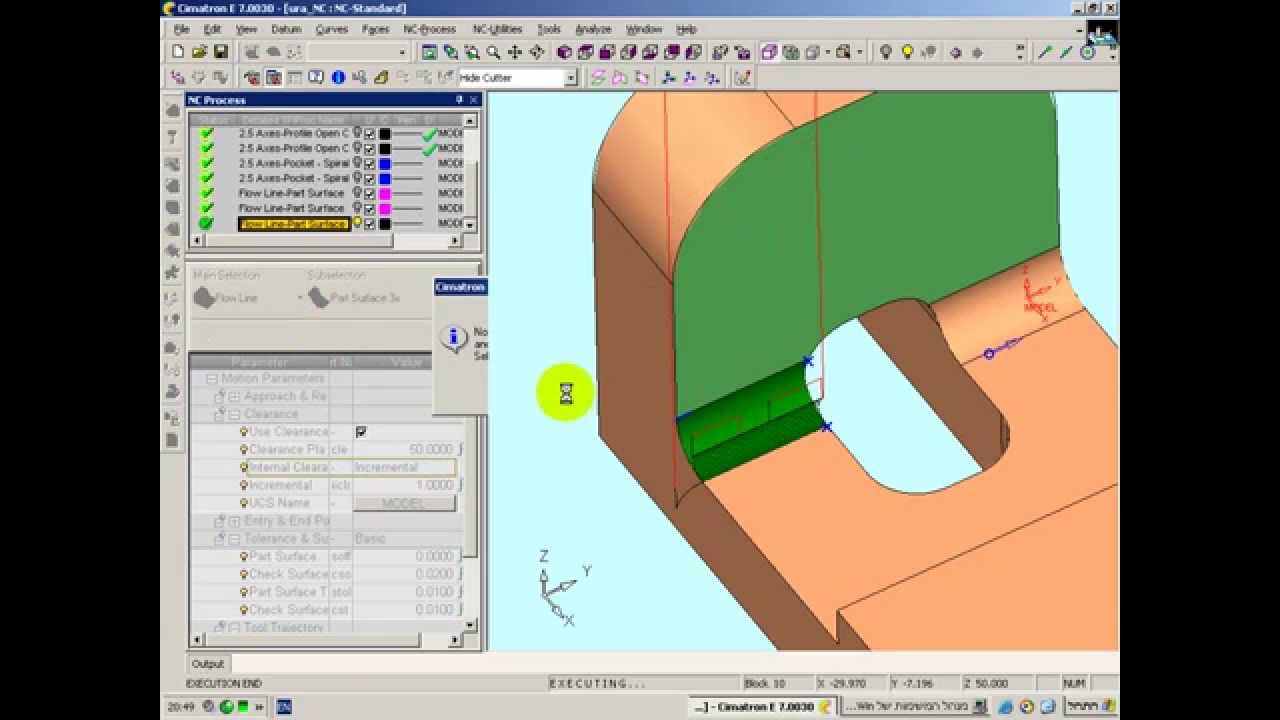Image resolution: width=1280 pixels, height=720 pixels.
Task: Click the pencil-and-chart icon after the axis icons
Action: click(x=742, y=77)
